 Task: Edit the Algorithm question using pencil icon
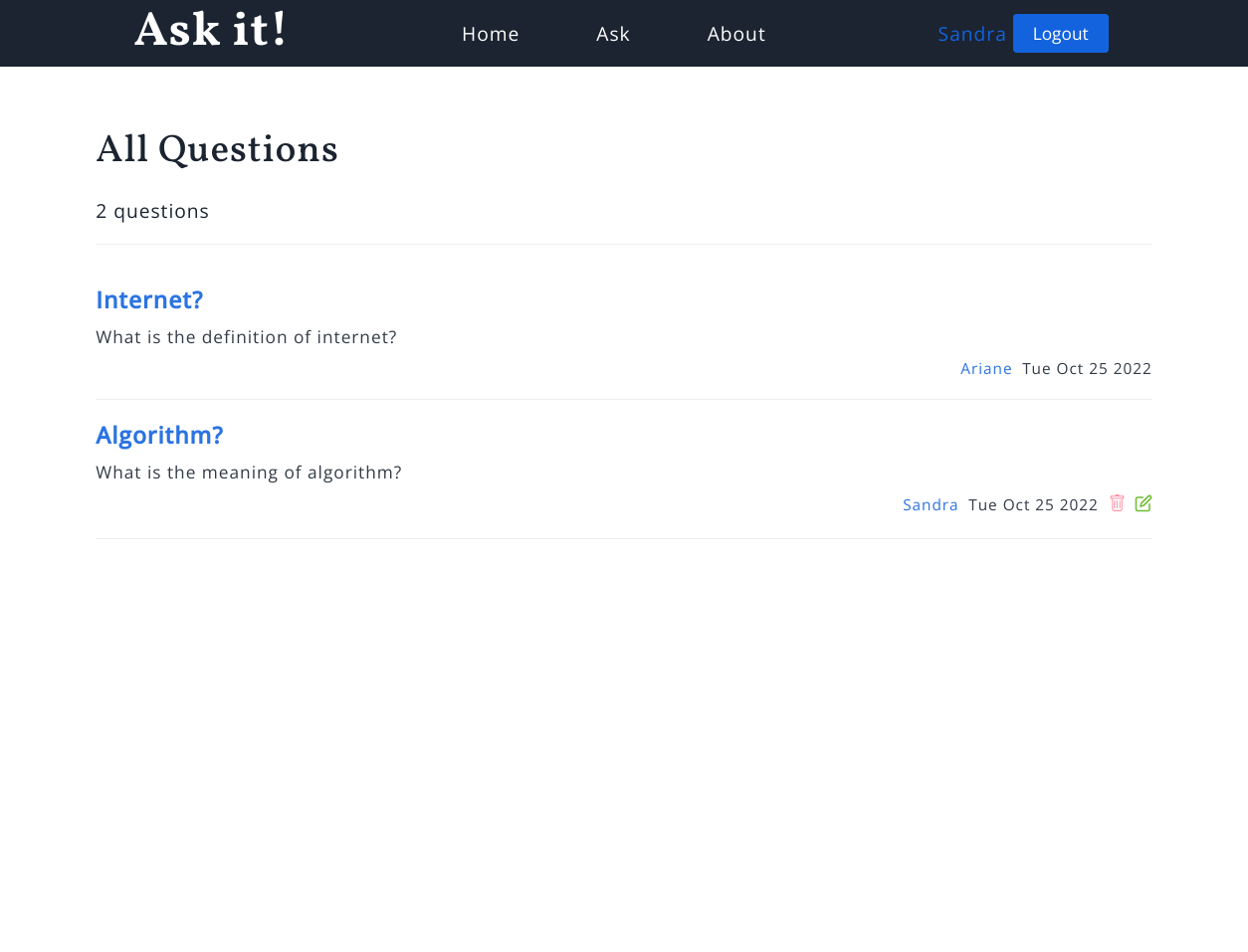point(1143,503)
